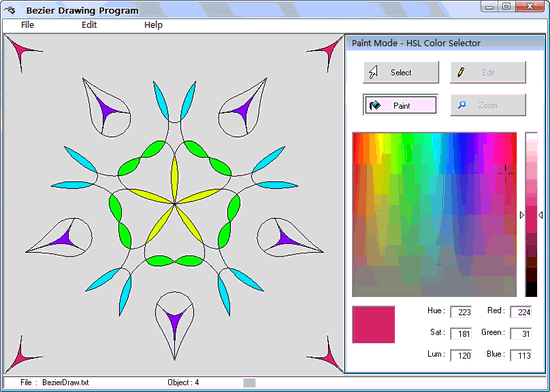Click the Edit mode button label
The height and width of the screenshot is (392, 550).
(x=488, y=73)
